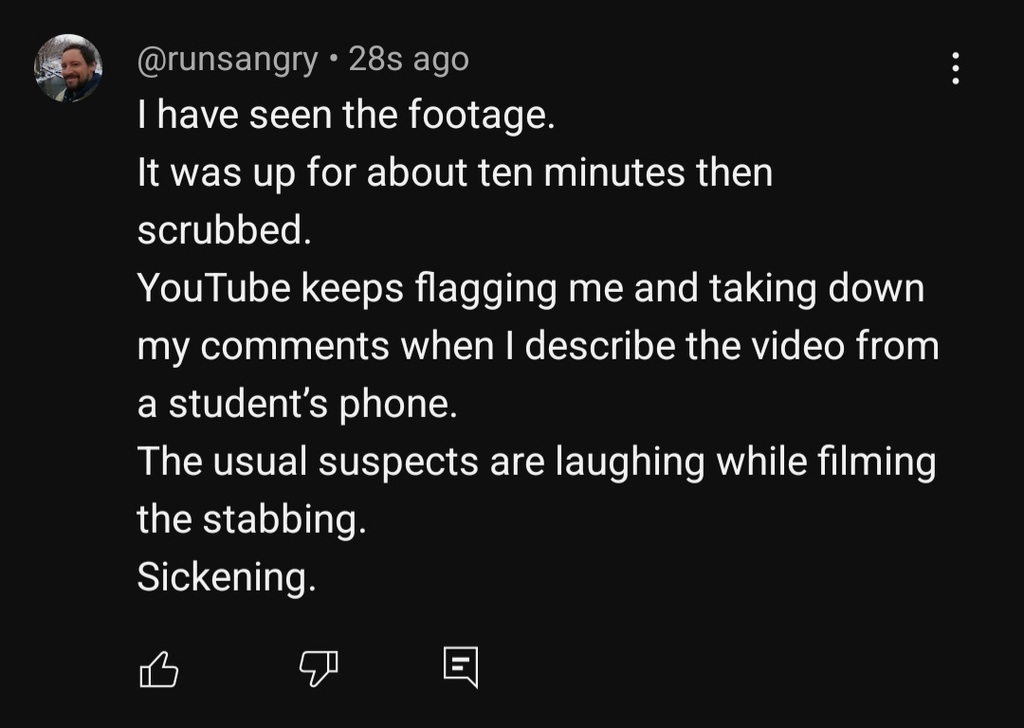Click the "28s ago" timestamp
This screenshot has height=728, width=1024.
point(408,60)
